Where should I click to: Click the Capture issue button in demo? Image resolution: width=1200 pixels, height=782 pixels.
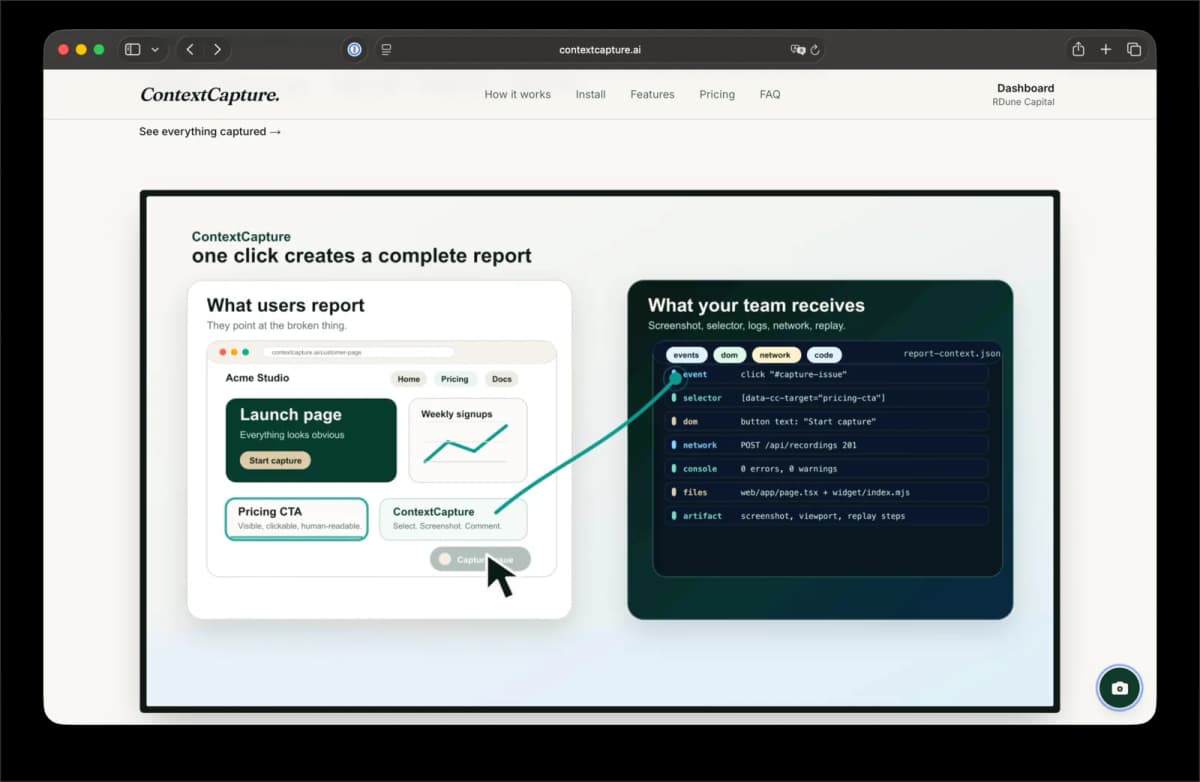coord(480,559)
